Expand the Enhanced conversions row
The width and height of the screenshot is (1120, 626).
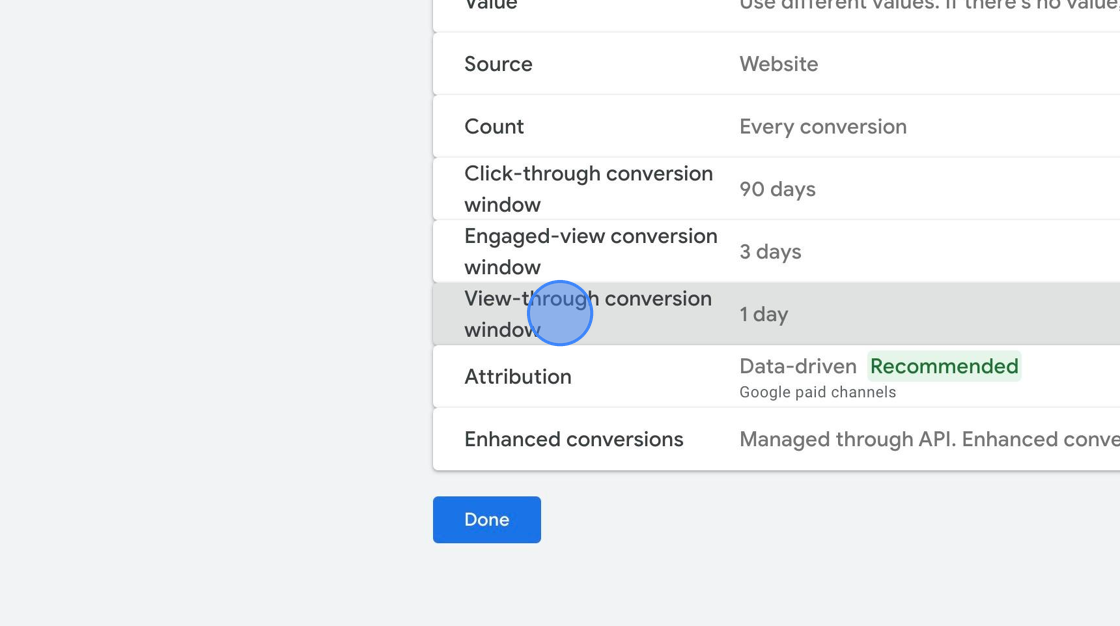pos(776,439)
